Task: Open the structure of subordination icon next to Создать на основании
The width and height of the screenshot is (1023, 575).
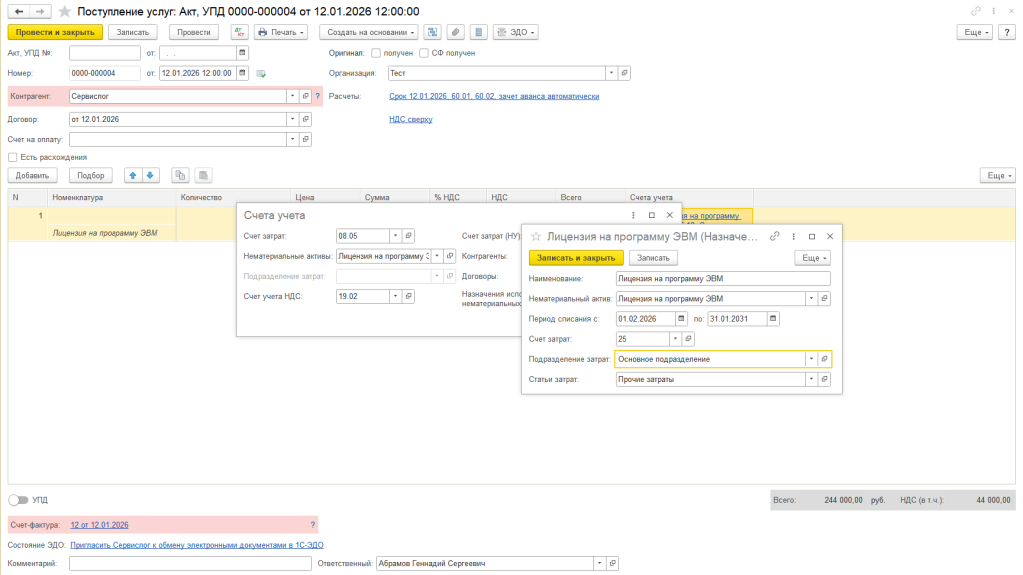Action: pyautogui.click(x=432, y=32)
